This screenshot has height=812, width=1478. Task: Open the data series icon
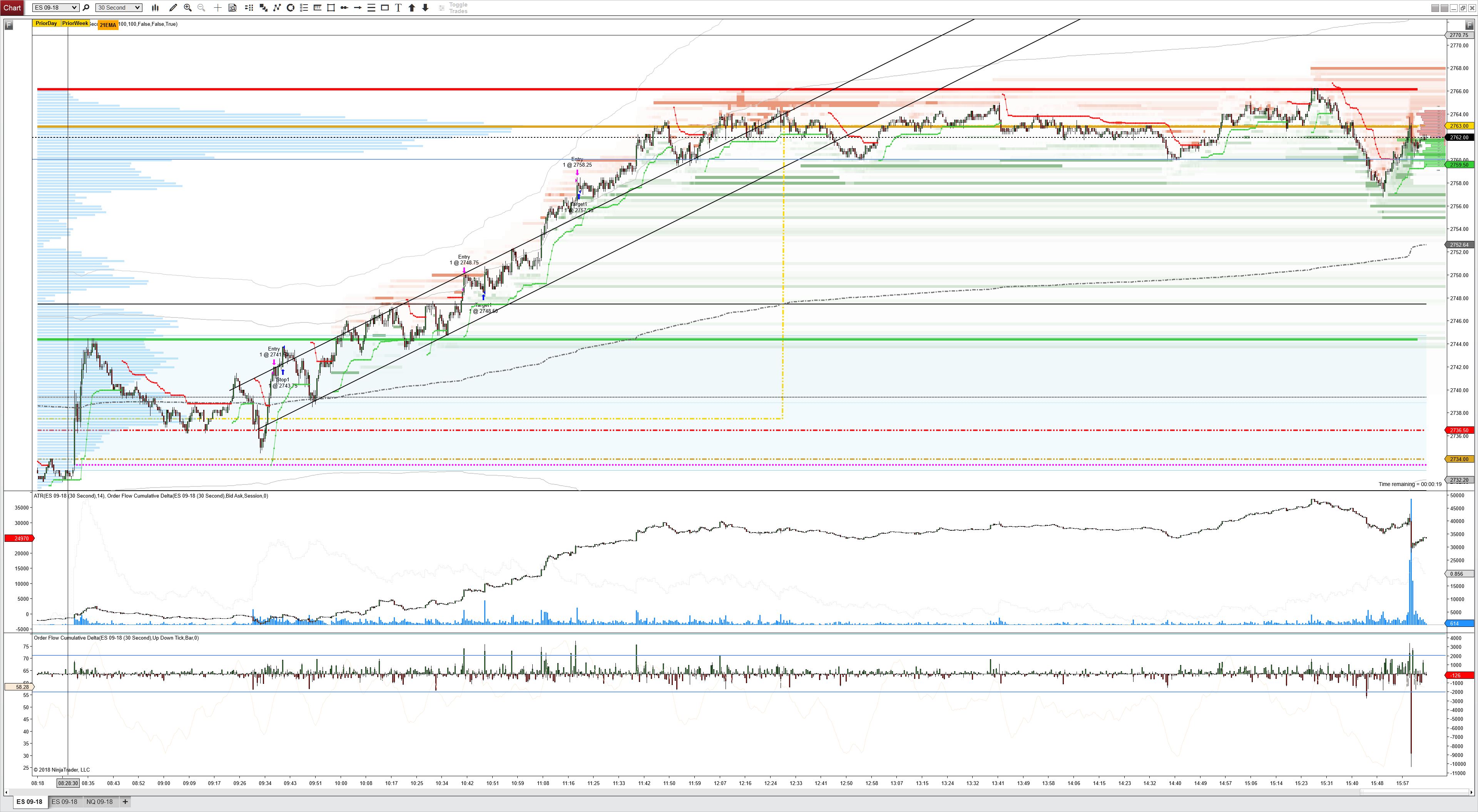[263, 7]
